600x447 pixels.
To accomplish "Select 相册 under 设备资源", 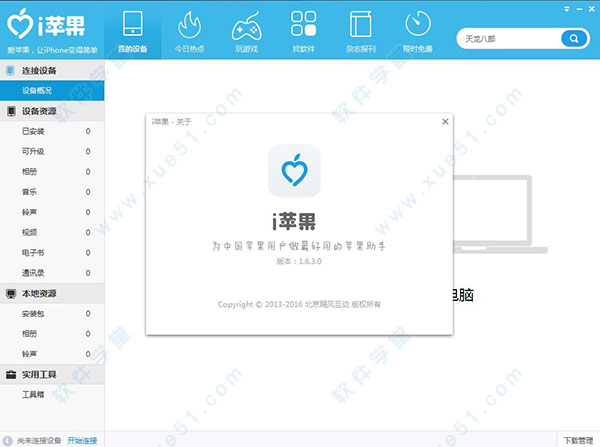I will point(52,172).
